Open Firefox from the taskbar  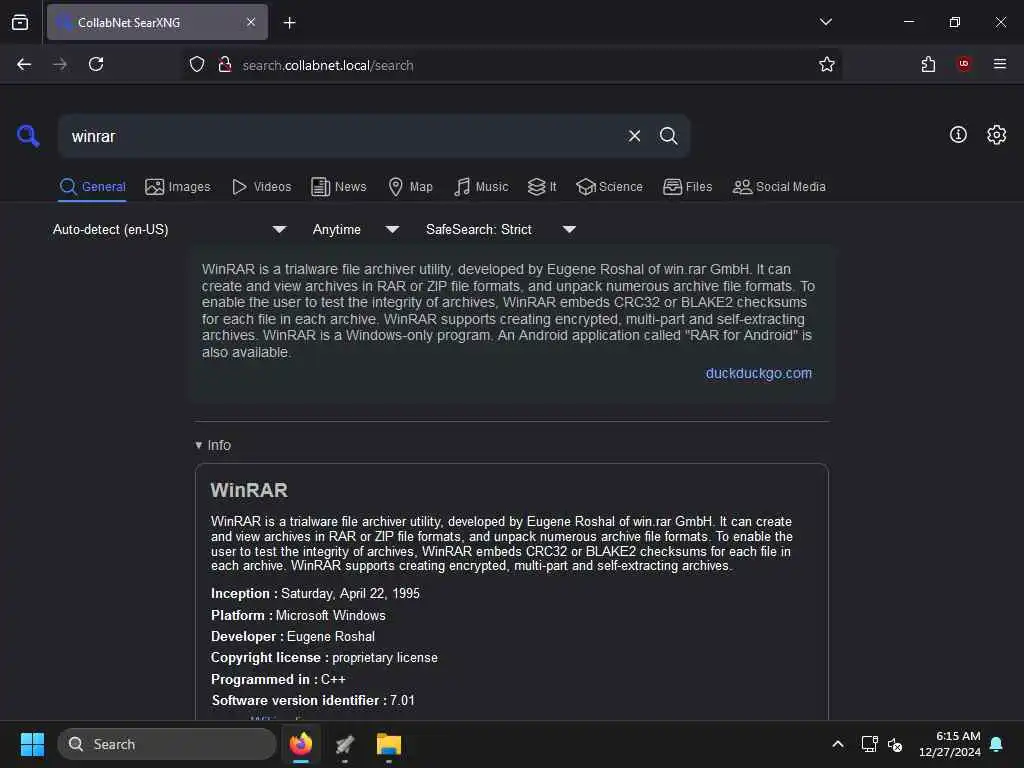click(x=301, y=744)
